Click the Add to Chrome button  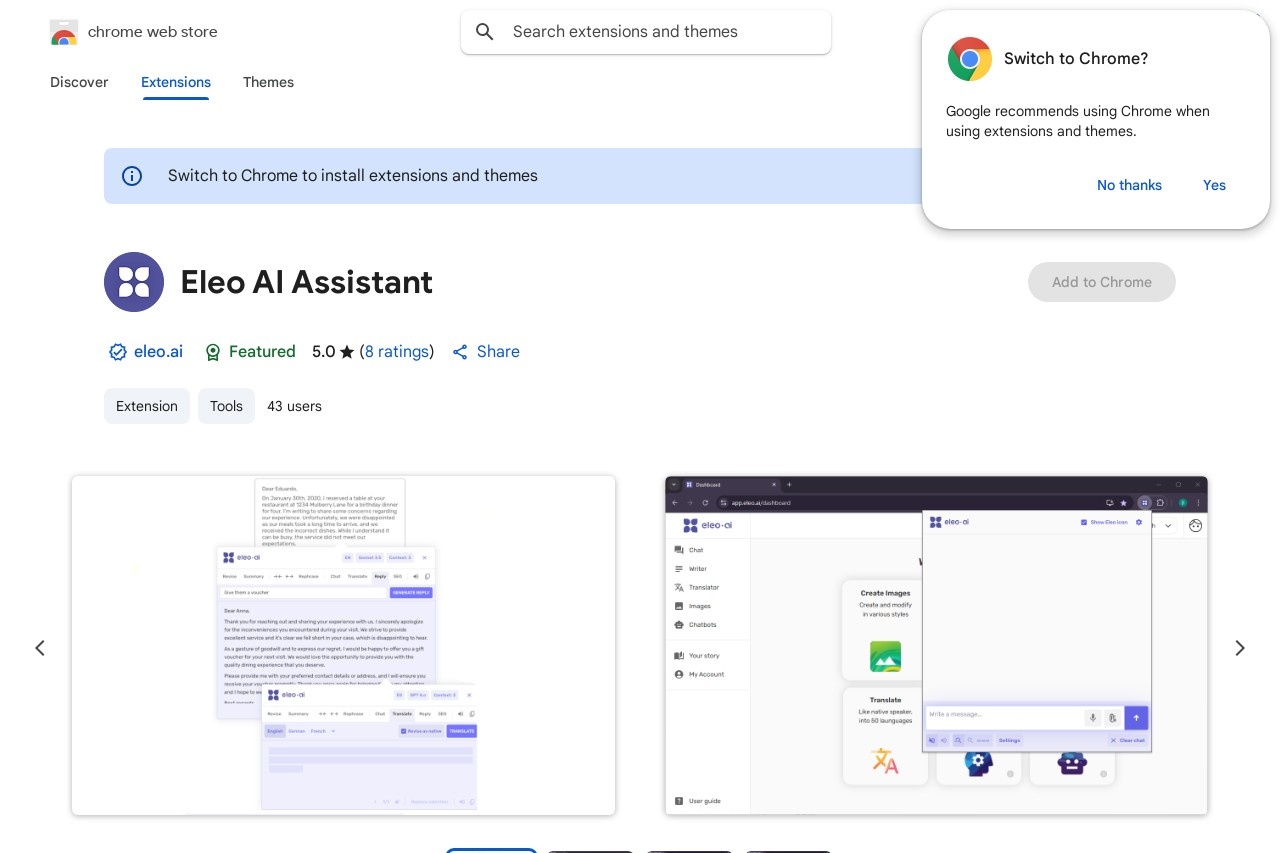1102,282
